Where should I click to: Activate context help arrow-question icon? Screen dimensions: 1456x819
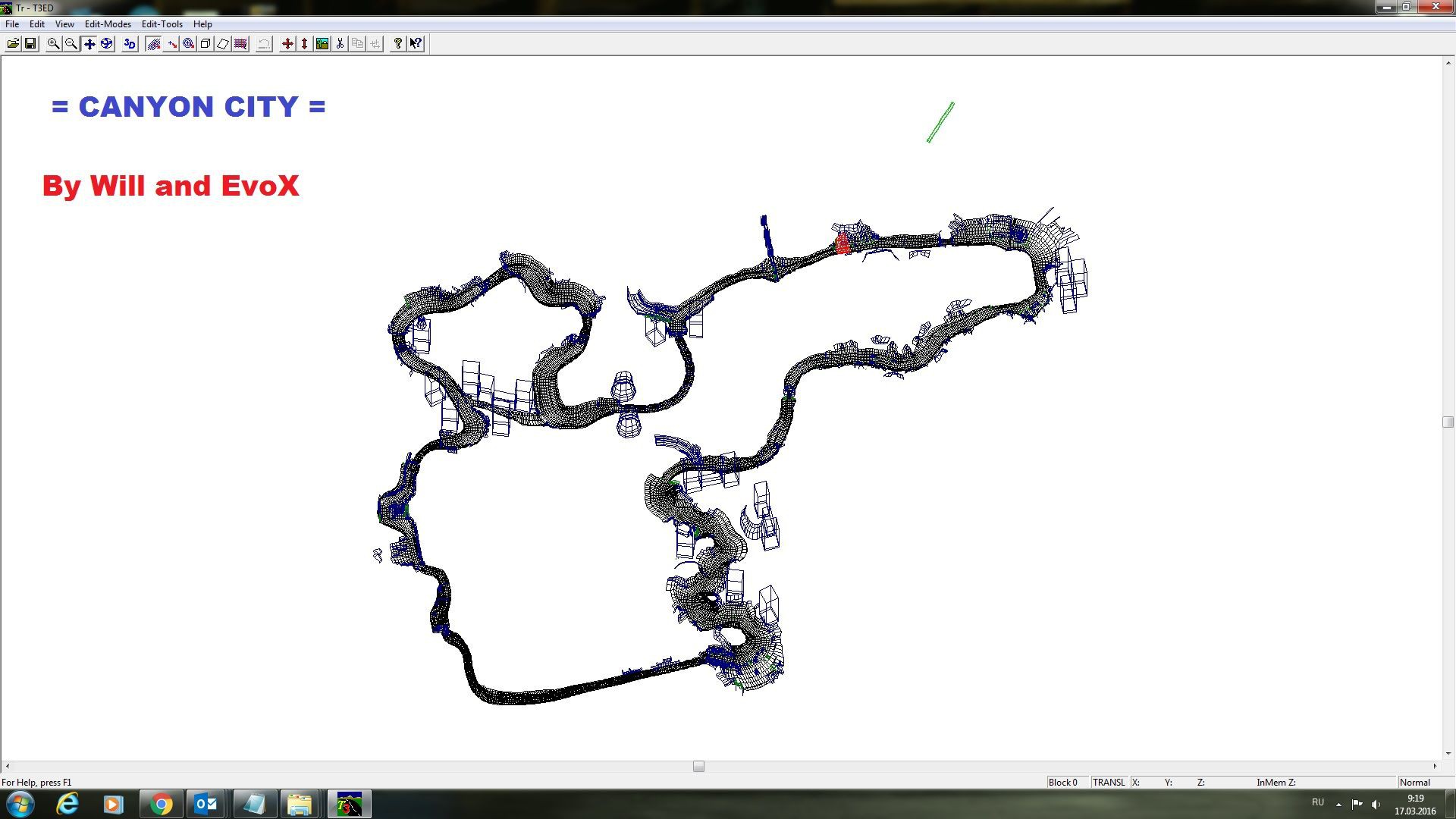point(416,44)
